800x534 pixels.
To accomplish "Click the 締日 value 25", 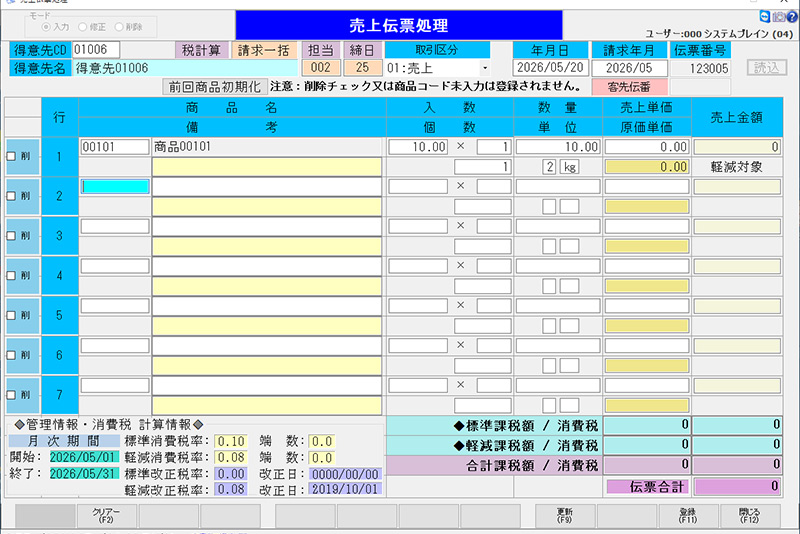I will [x=362, y=68].
